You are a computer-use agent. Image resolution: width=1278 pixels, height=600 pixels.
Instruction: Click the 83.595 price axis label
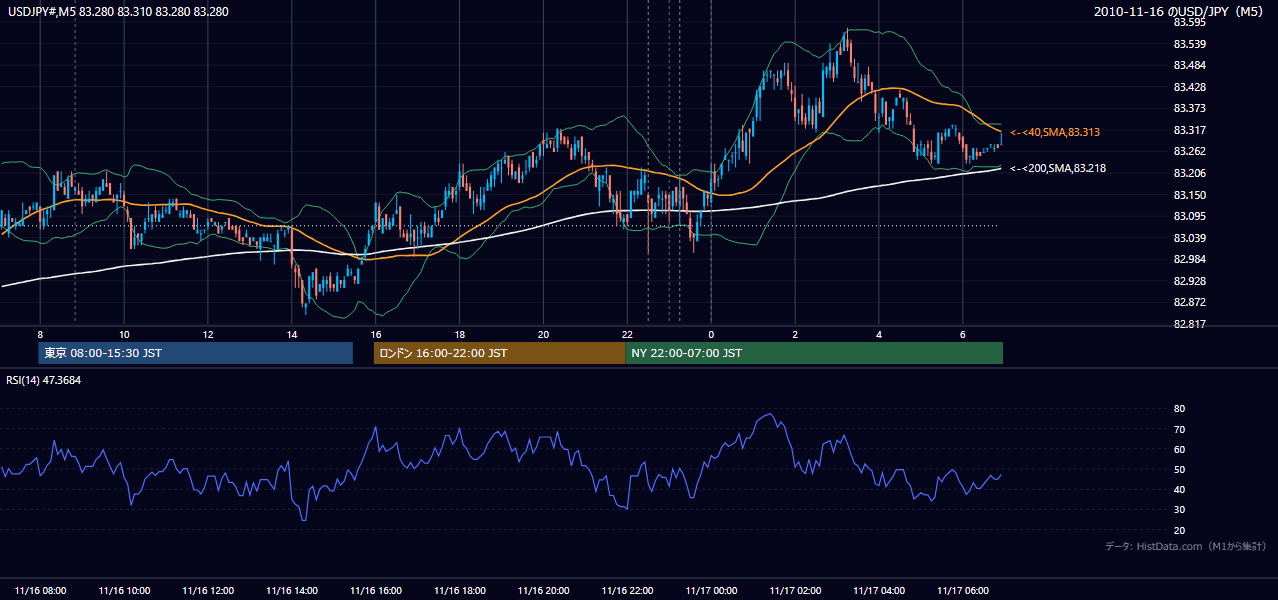pyautogui.click(x=1188, y=22)
